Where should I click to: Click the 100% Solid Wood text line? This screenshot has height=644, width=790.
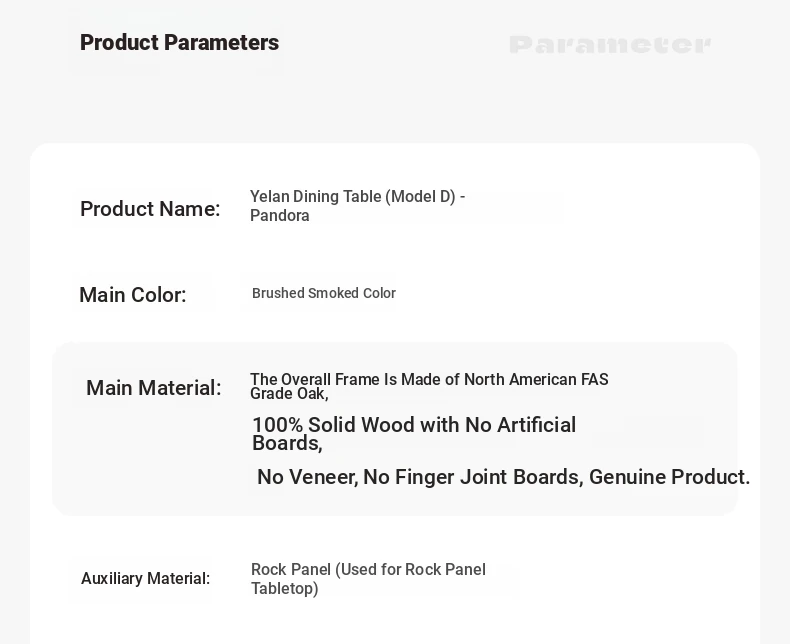click(414, 425)
